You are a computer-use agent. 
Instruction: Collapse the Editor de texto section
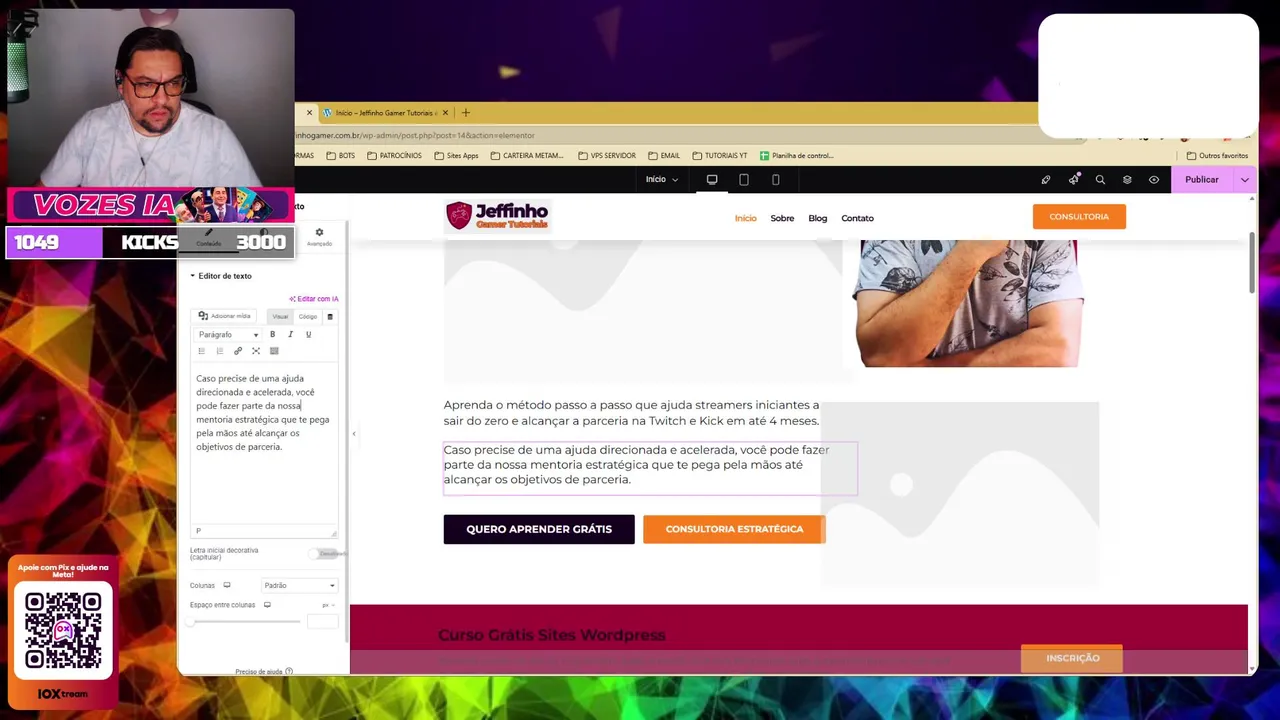point(221,276)
